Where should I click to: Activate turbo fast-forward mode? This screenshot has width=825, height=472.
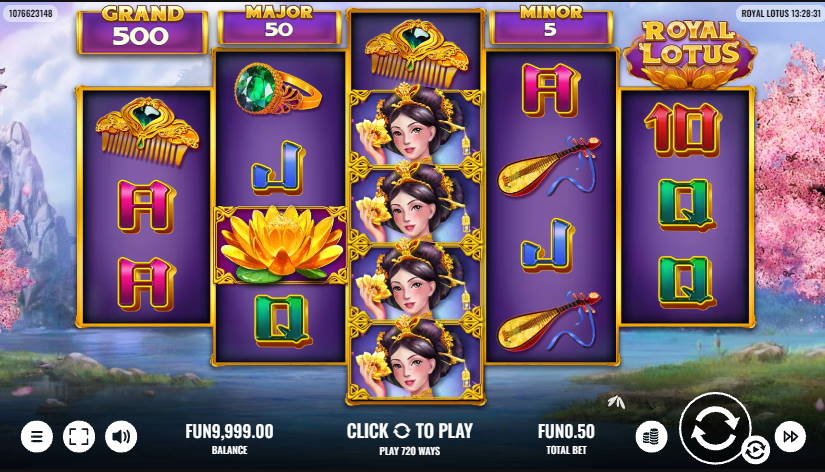click(790, 436)
